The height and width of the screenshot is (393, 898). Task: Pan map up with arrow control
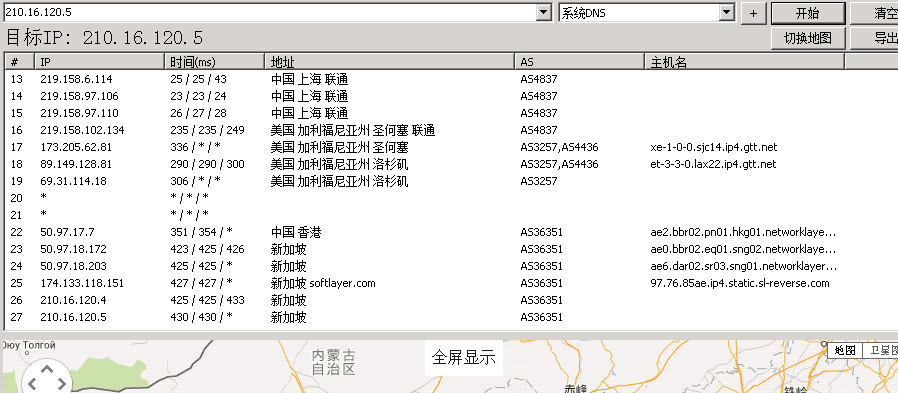tap(46, 370)
